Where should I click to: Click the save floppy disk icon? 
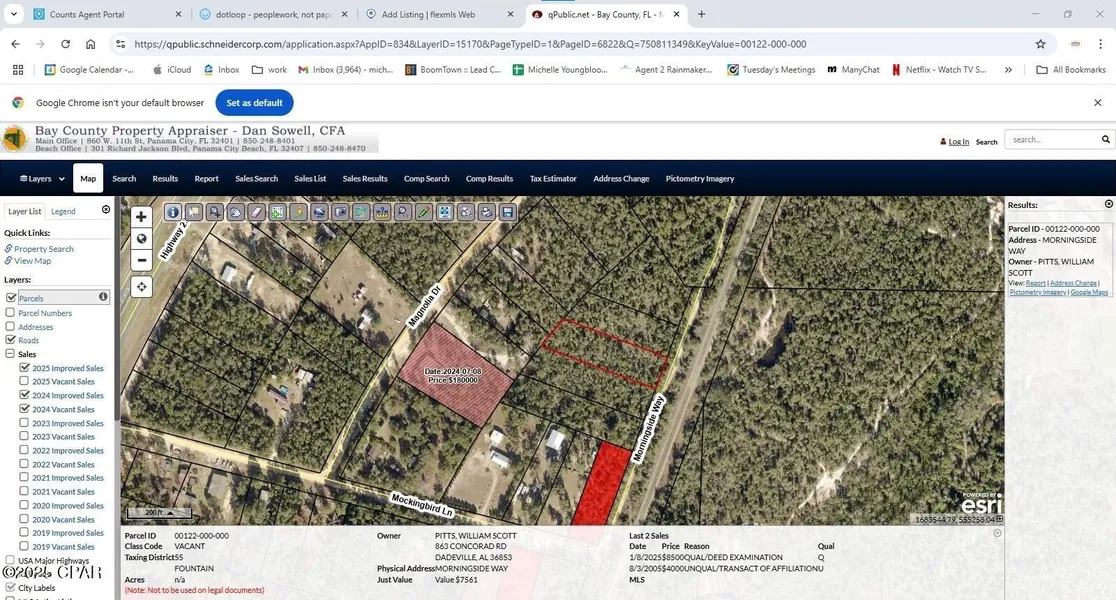(x=507, y=212)
